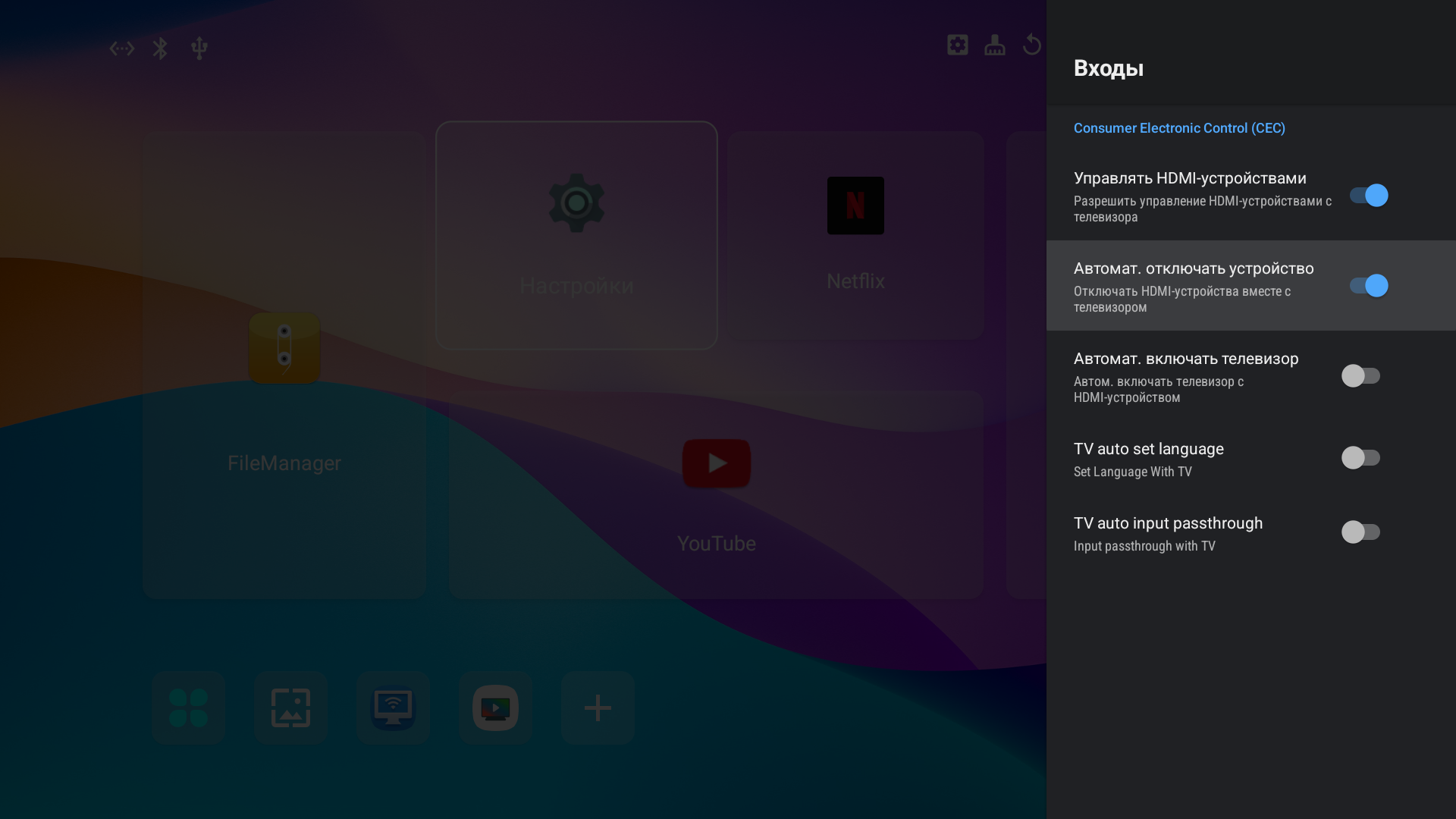This screenshot has width=1456, height=819.
Task: Click the network connection arrows icon
Action: tap(121, 49)
